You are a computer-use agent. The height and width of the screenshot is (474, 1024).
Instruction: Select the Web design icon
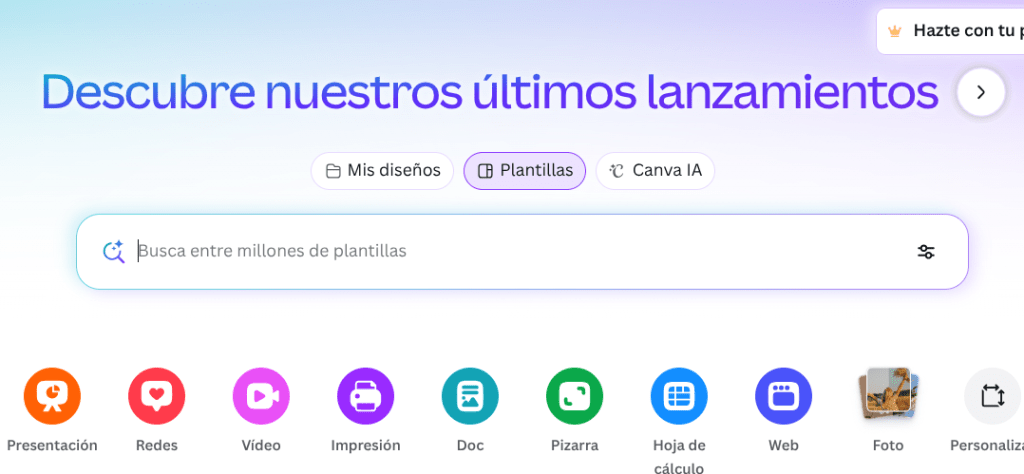pyautogui.click(x=783, y=396)
